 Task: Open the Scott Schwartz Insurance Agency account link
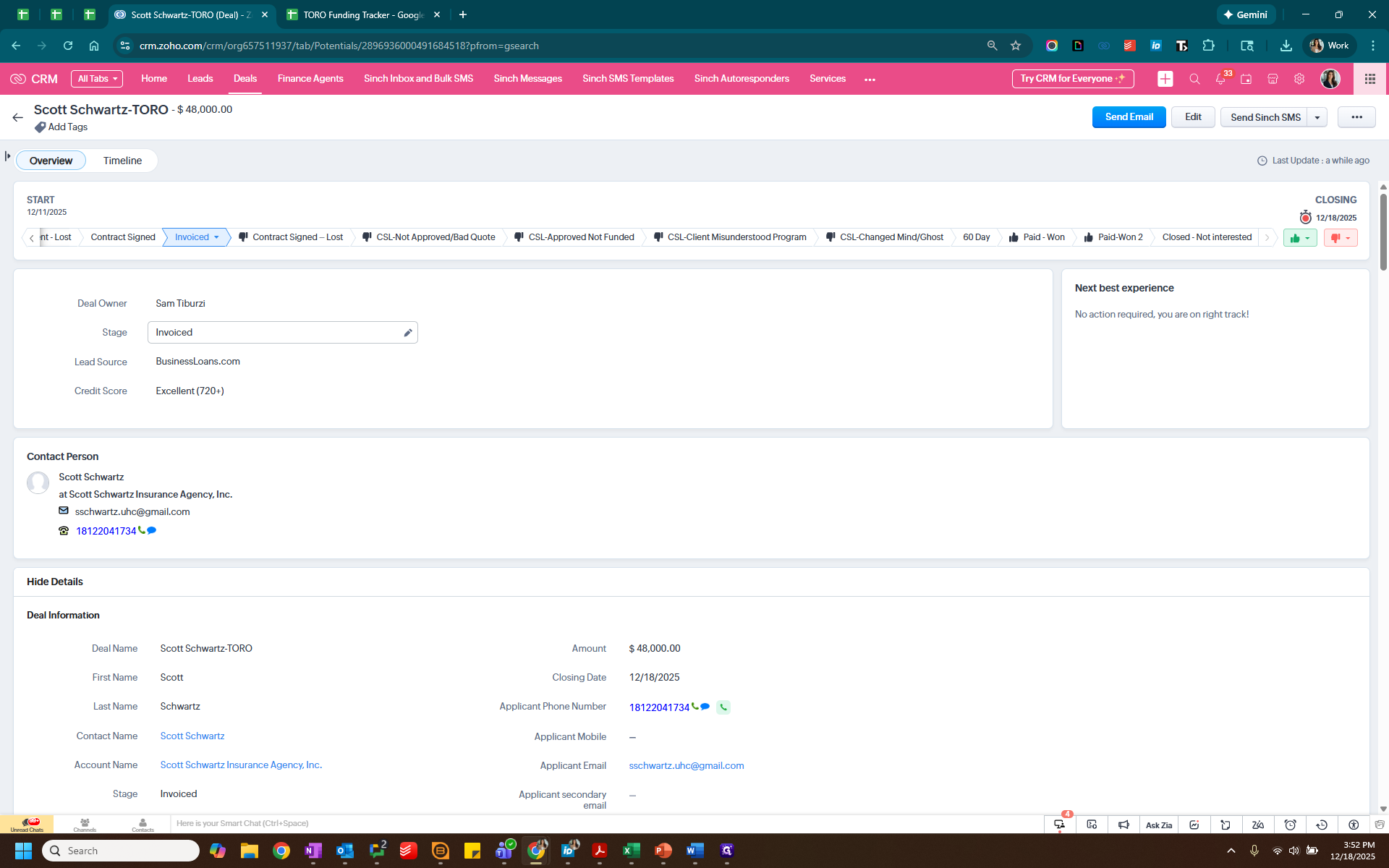click(x=241, y=765)
